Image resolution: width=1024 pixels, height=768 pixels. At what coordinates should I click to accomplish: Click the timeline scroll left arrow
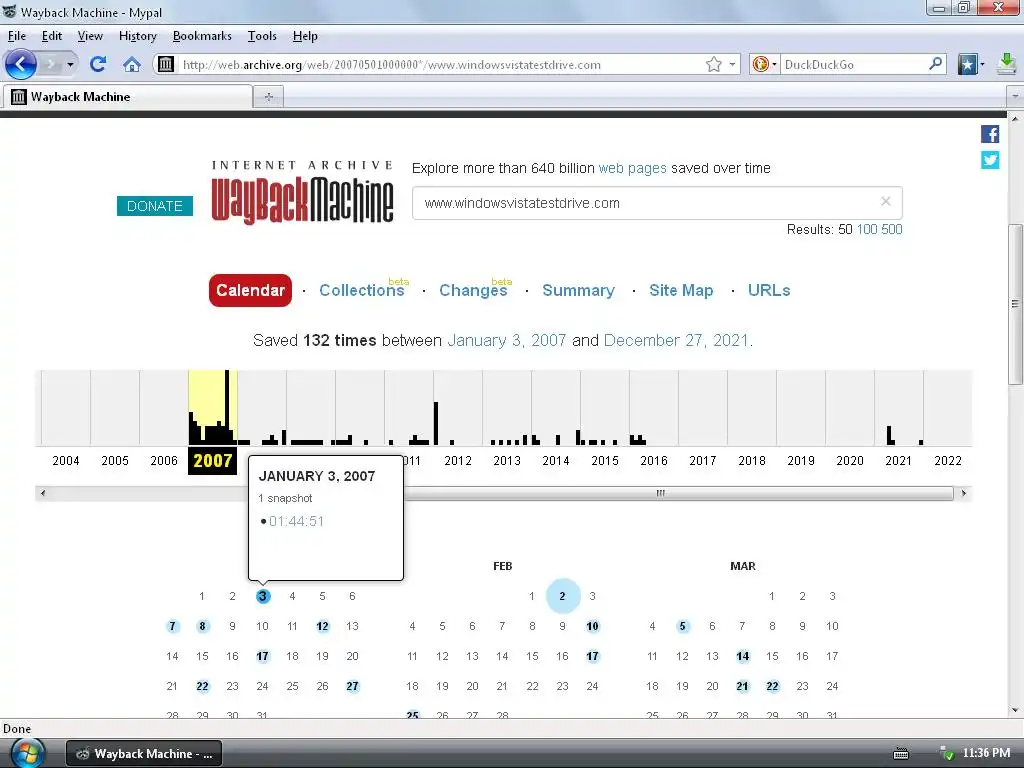43,493
